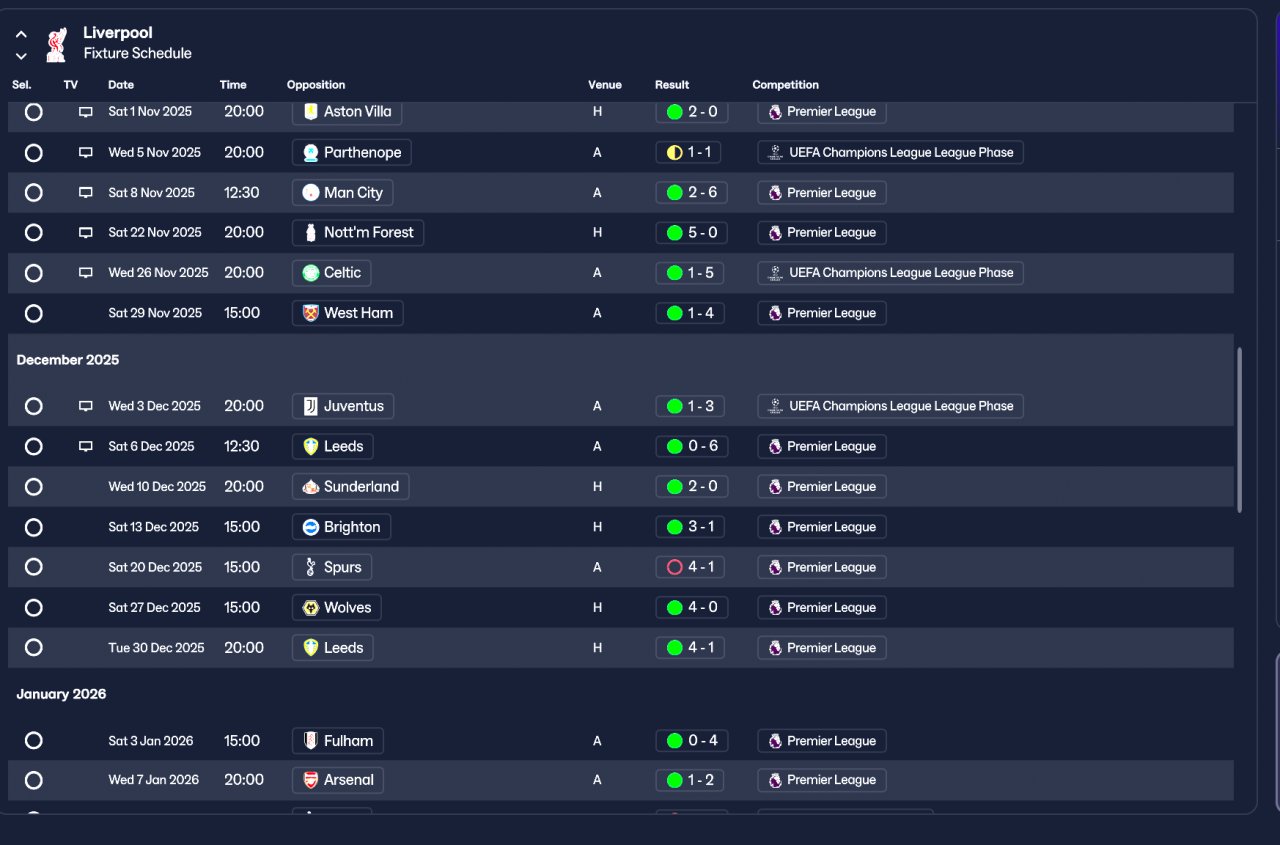
Task: Open the Leeds button on Tue 30 Dec
Action: tap(332, 648)
